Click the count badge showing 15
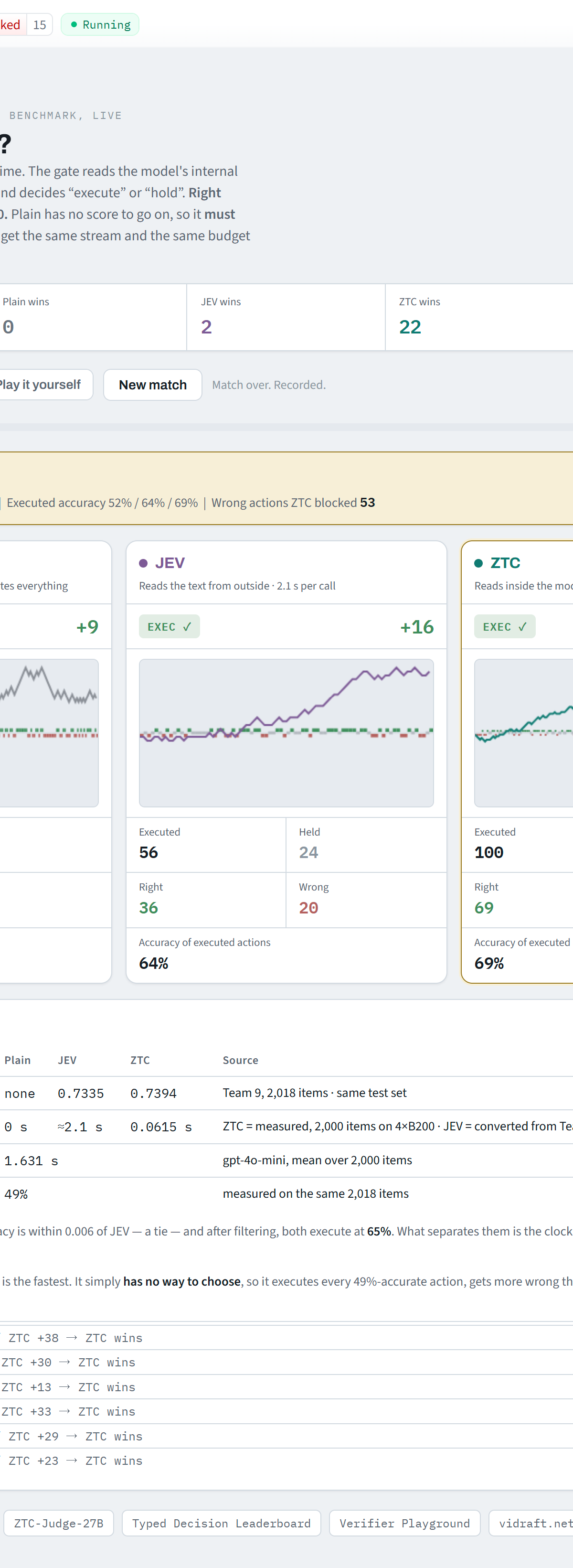This screenshot has width=573, height=1568. pyautogui.click(x=40, y=25)
